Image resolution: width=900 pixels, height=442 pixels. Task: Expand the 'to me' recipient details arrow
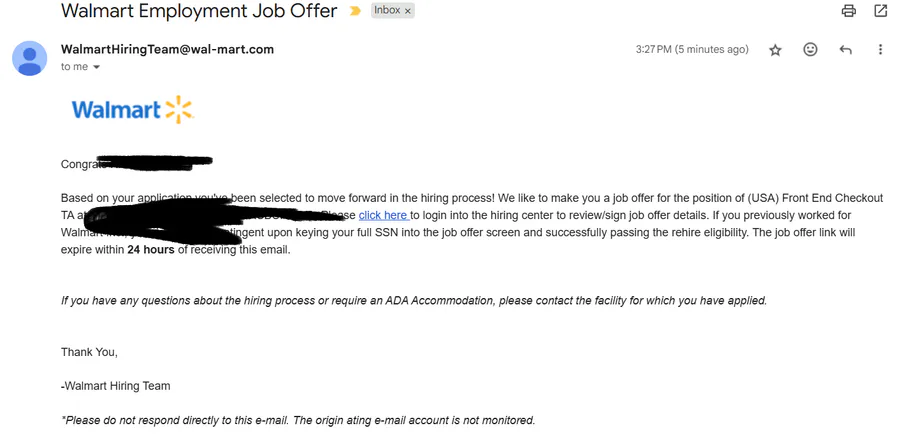96,67
